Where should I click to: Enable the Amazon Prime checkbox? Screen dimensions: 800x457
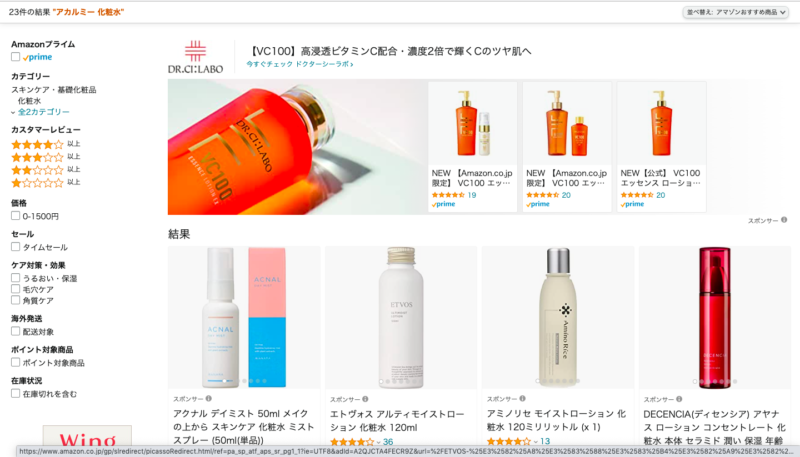point(16,57)
